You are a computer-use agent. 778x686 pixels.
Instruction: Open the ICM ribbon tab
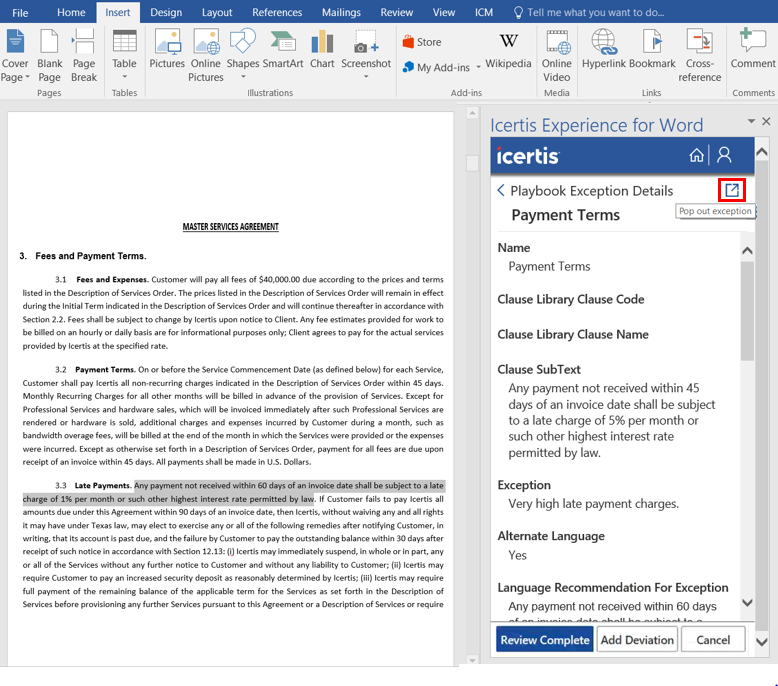click(x=484, y=12)
